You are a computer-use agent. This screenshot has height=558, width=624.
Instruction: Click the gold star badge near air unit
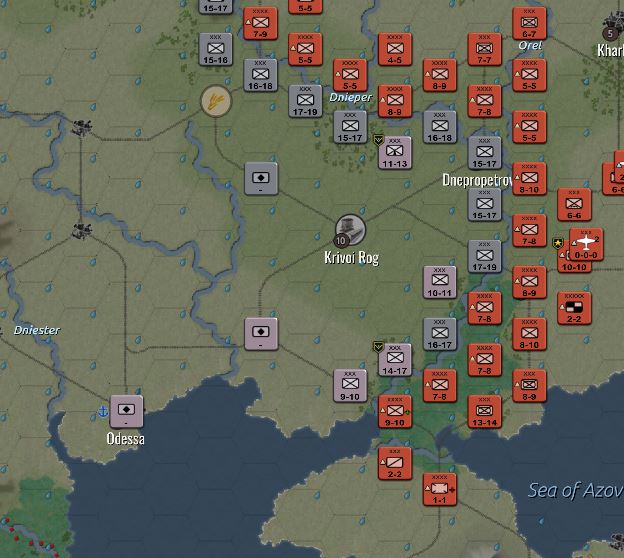(x=558, y=243)
